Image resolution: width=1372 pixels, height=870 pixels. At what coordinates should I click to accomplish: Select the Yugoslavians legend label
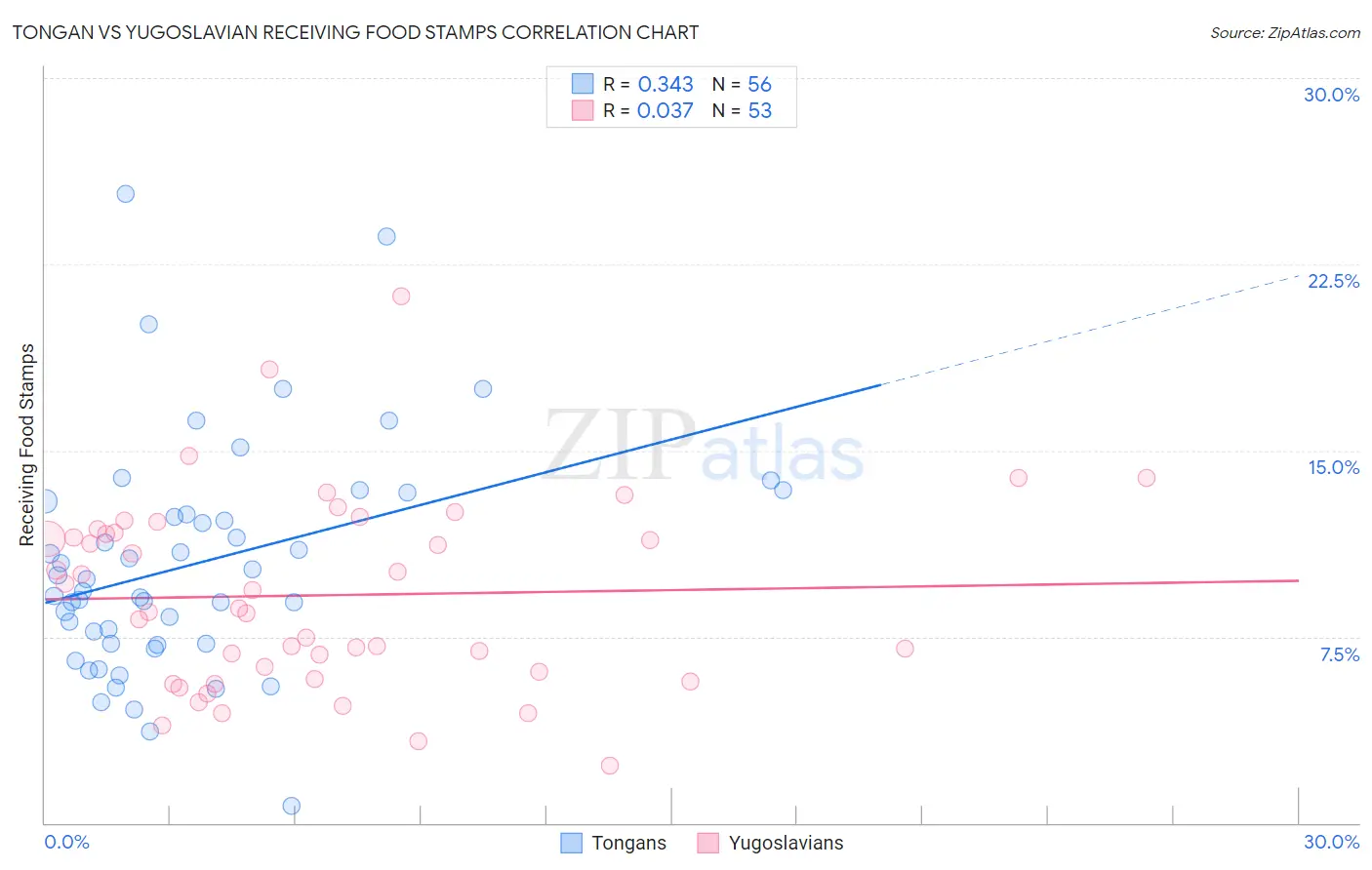click(x=786, y=843)
